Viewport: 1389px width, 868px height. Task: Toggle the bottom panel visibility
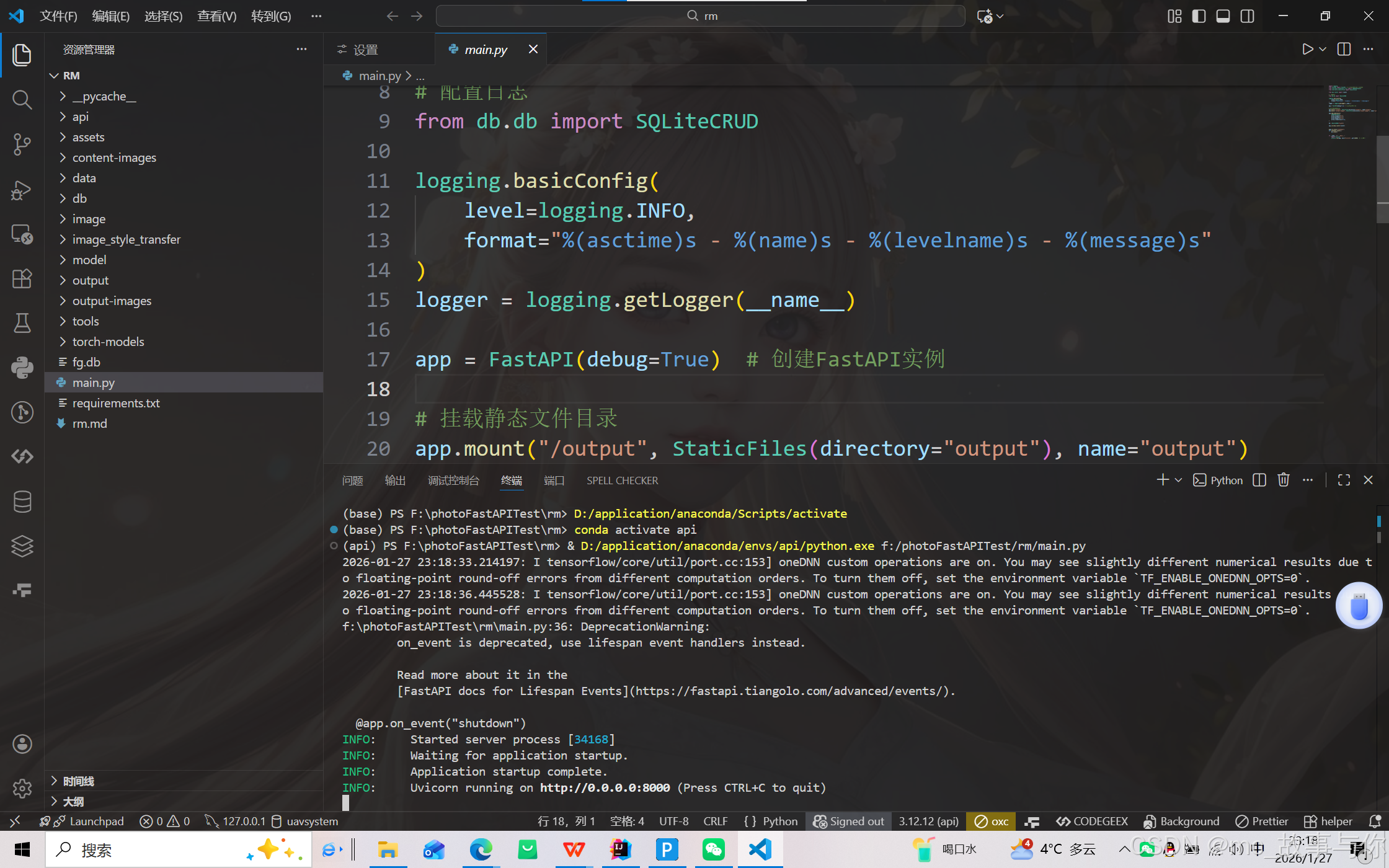pyautogui.click(x=1223, y=16)
